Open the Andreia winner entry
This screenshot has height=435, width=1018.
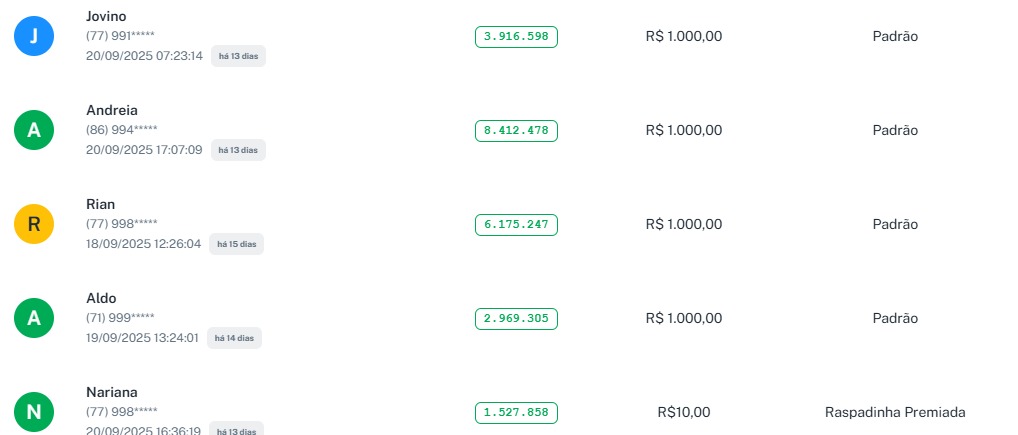tap(112, 110)
